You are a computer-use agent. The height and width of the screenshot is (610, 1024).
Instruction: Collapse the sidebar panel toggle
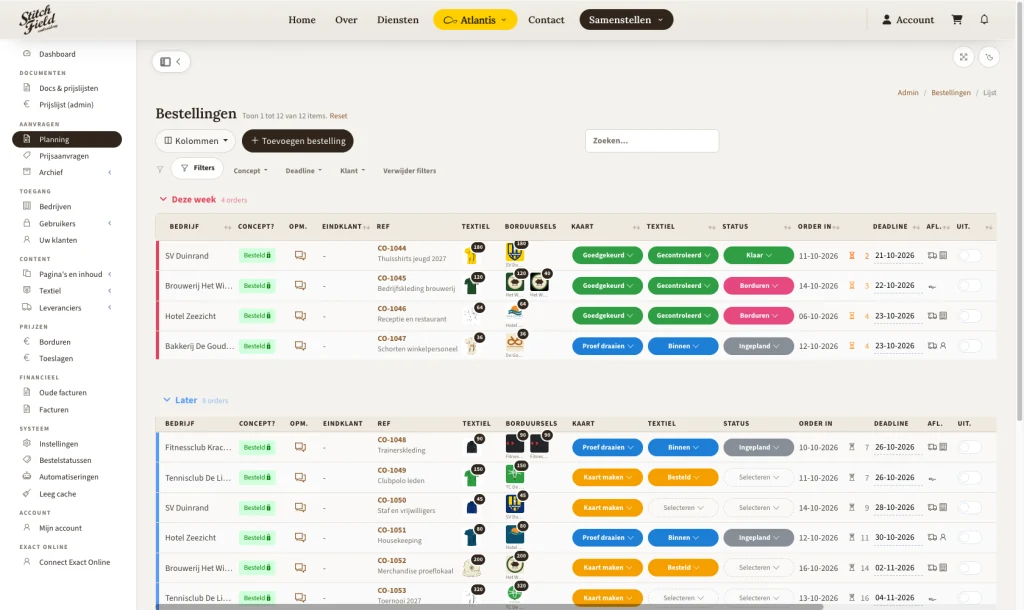(x=171, y=61)
